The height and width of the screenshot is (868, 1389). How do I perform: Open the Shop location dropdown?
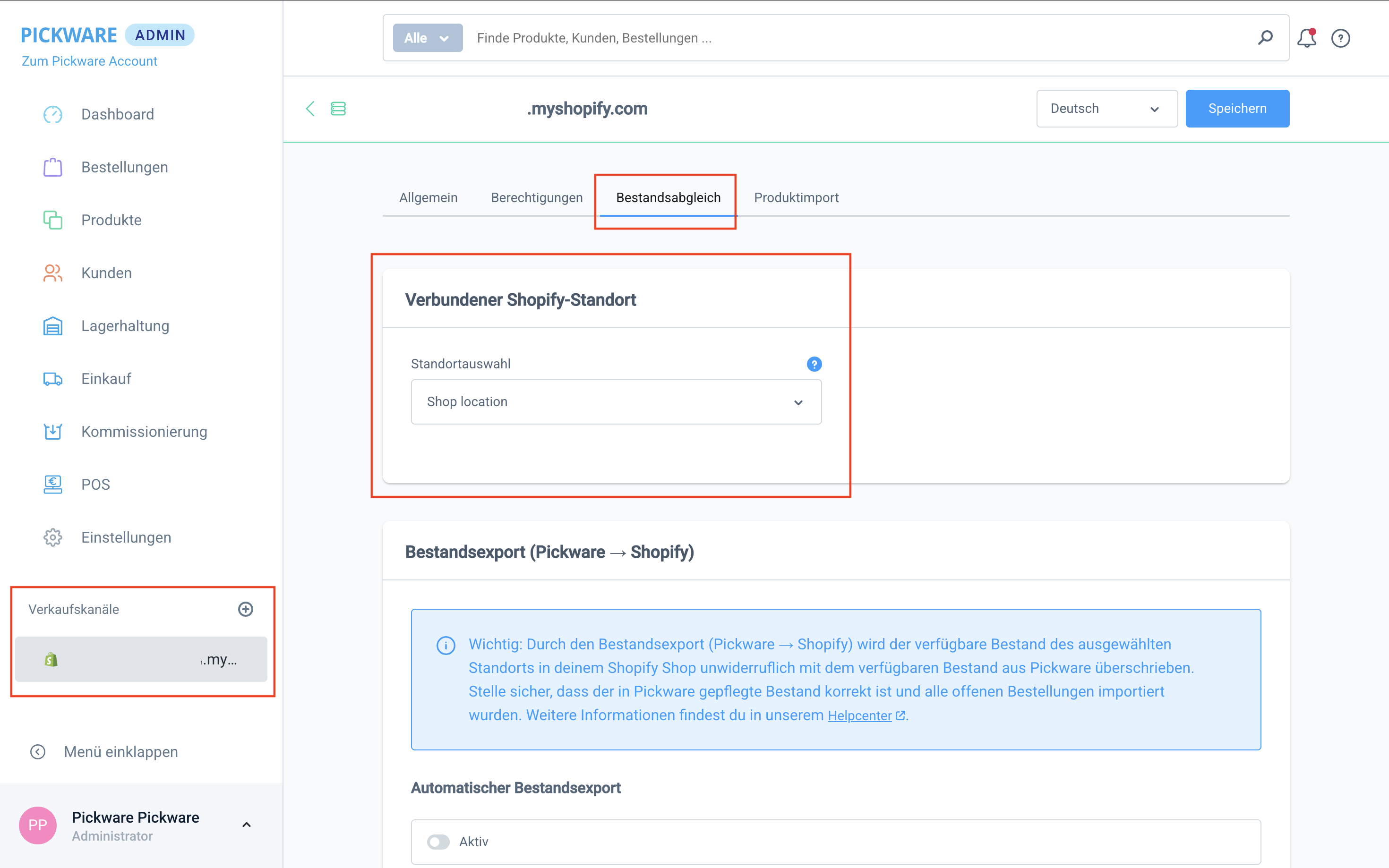pos(616,402)
